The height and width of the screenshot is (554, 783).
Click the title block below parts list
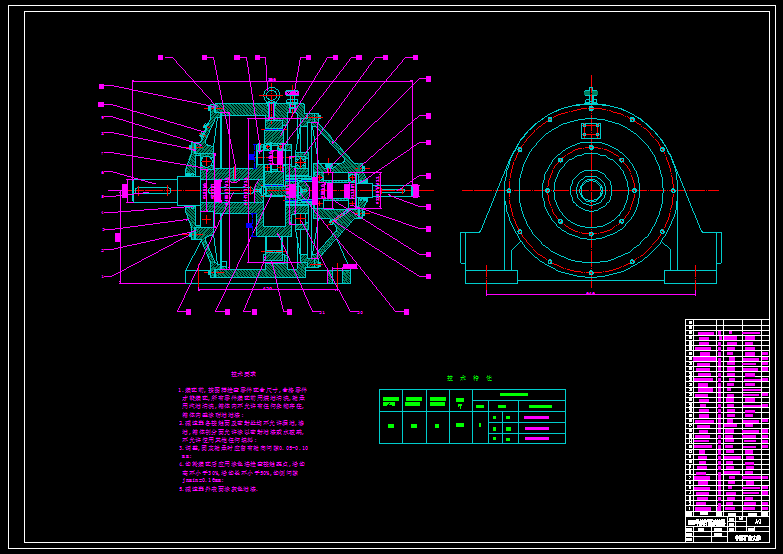click(727, 529)
